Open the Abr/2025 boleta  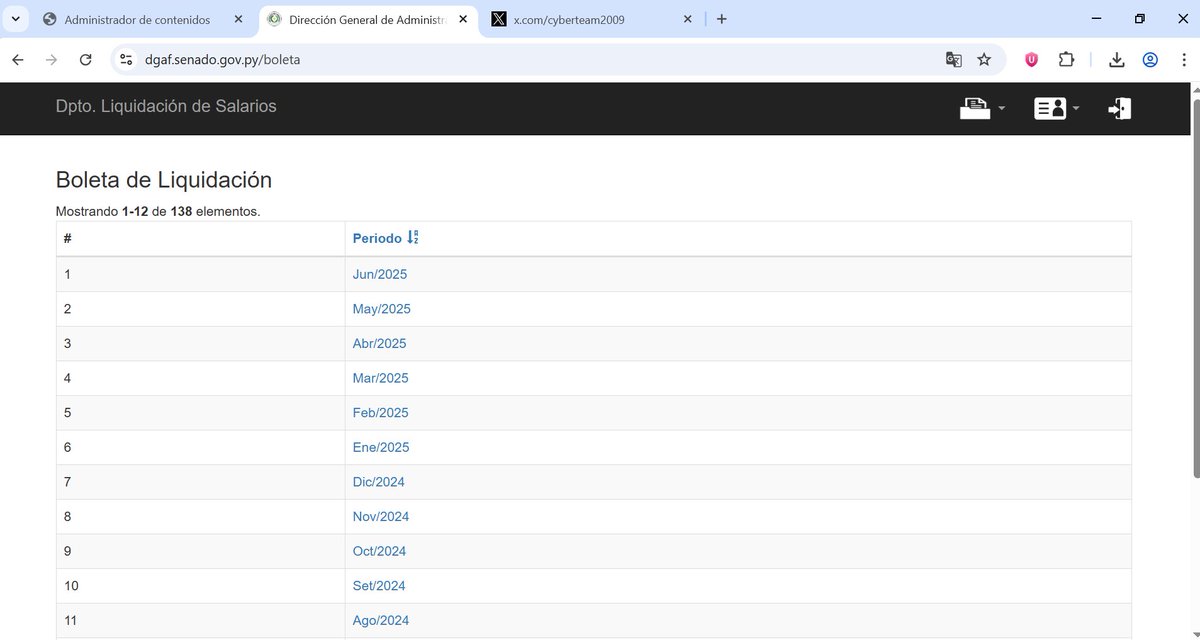click(x=380, y=343)
